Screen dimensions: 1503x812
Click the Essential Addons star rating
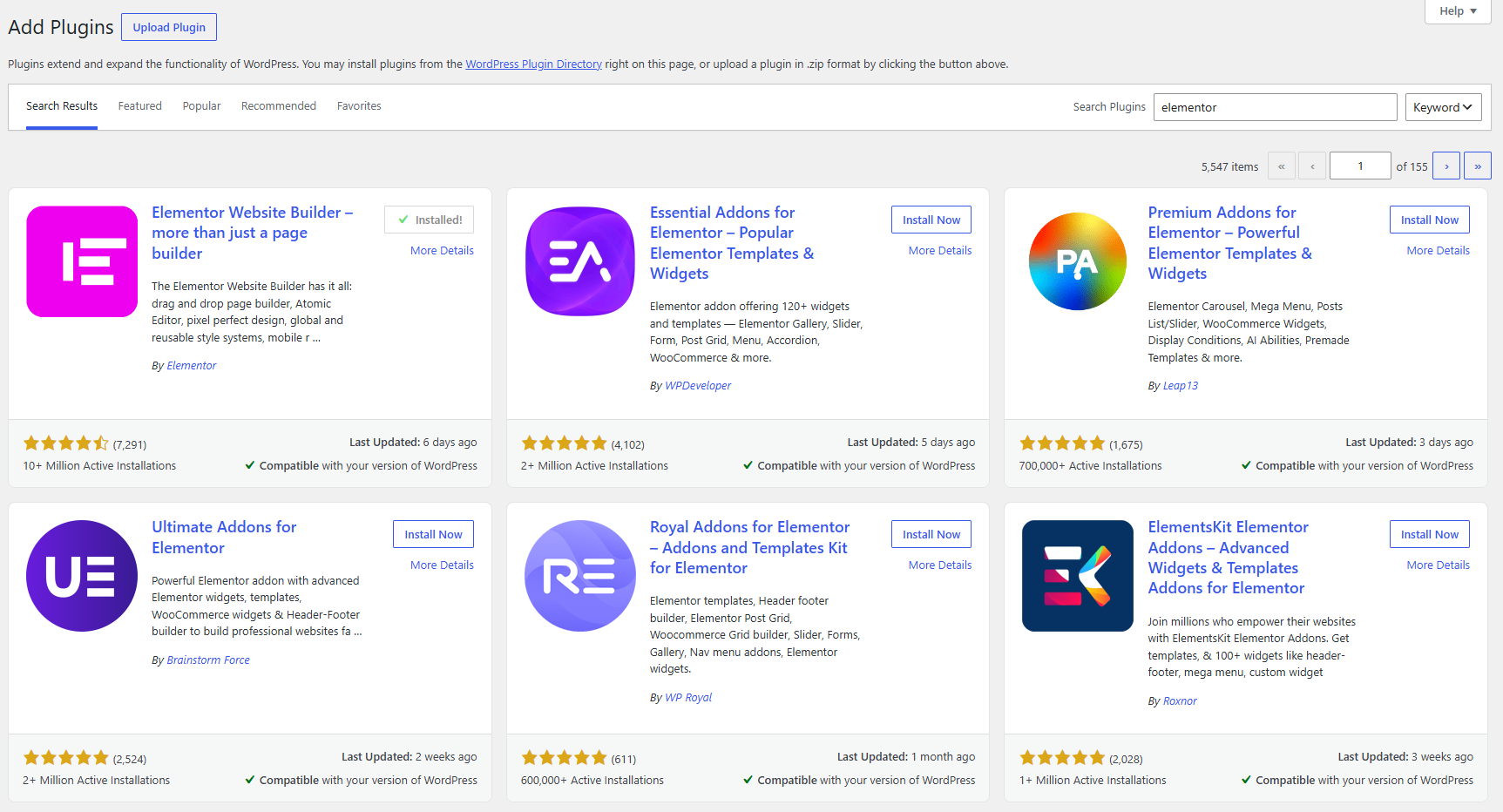(564, 443)
